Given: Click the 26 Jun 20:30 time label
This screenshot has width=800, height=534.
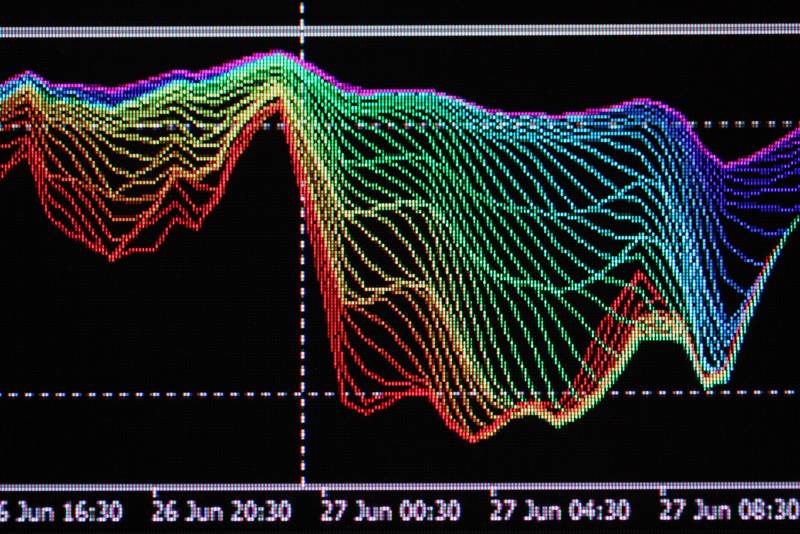Looking at the screenshot, I should tap(222, 512).
